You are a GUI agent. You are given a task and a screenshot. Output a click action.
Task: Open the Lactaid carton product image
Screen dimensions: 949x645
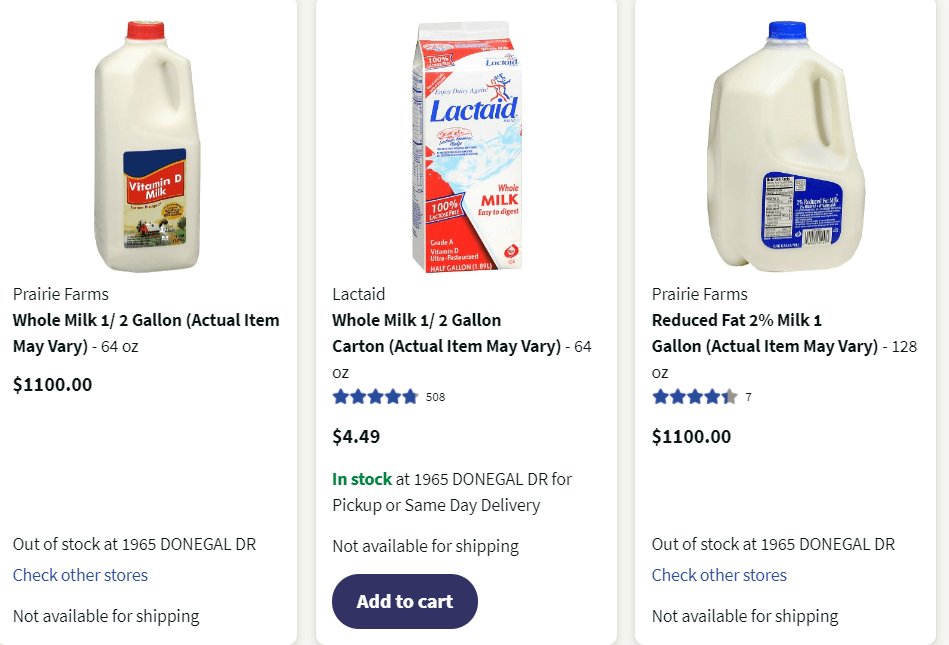point(467,147)
